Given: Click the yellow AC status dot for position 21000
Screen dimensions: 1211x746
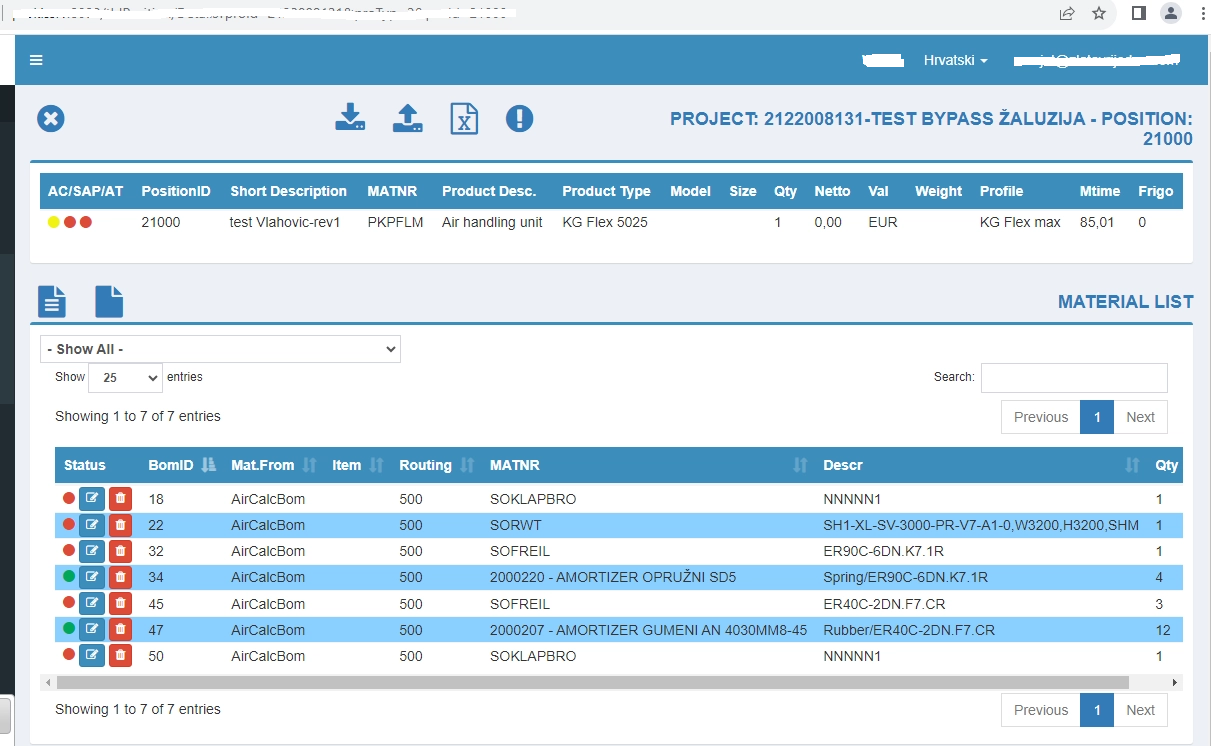Looking at the screenshot, I should (54, 222).
